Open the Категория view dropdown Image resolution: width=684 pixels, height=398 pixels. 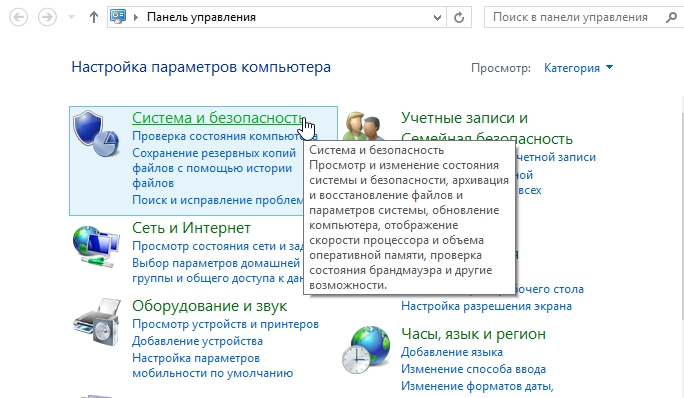tap(578, 68)
